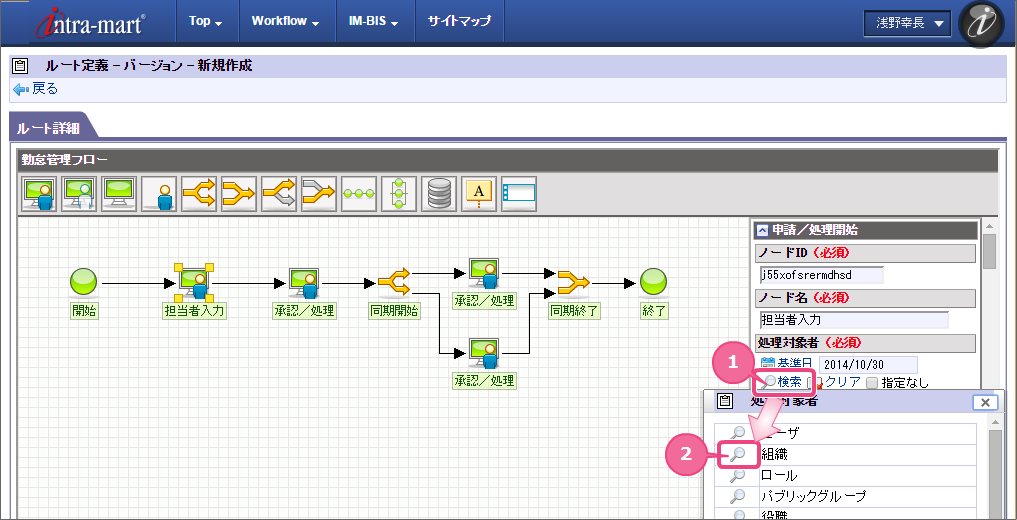
Task: Select the ghosted-person monitor node toolbar icon
Action: tap(79, 194)
